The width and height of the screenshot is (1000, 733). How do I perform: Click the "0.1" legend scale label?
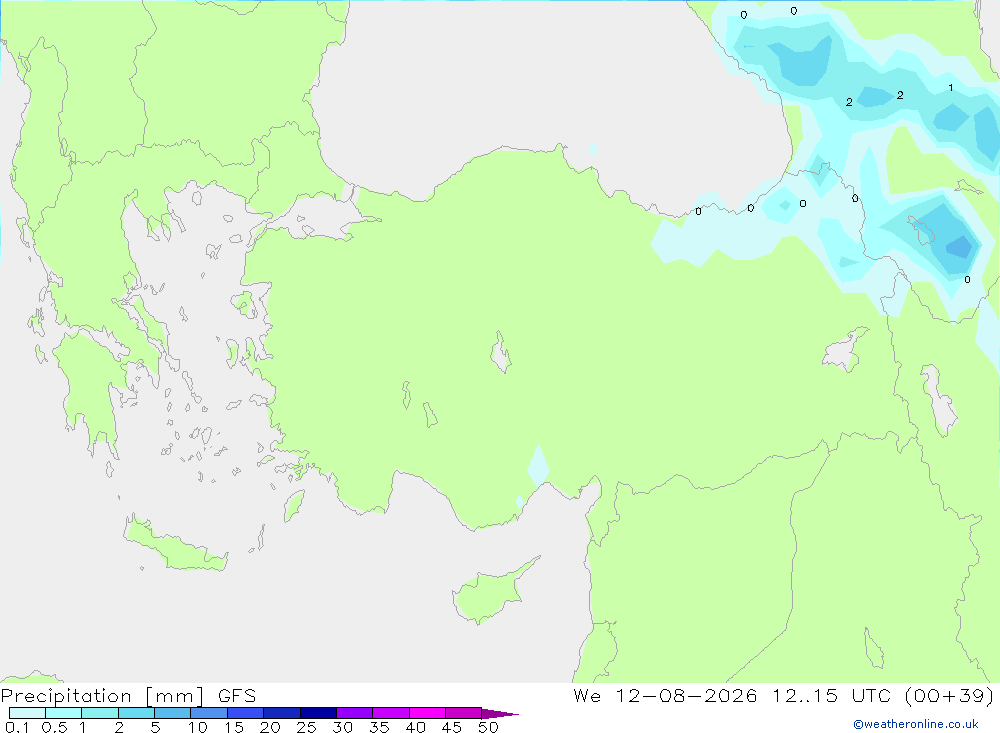17,727
